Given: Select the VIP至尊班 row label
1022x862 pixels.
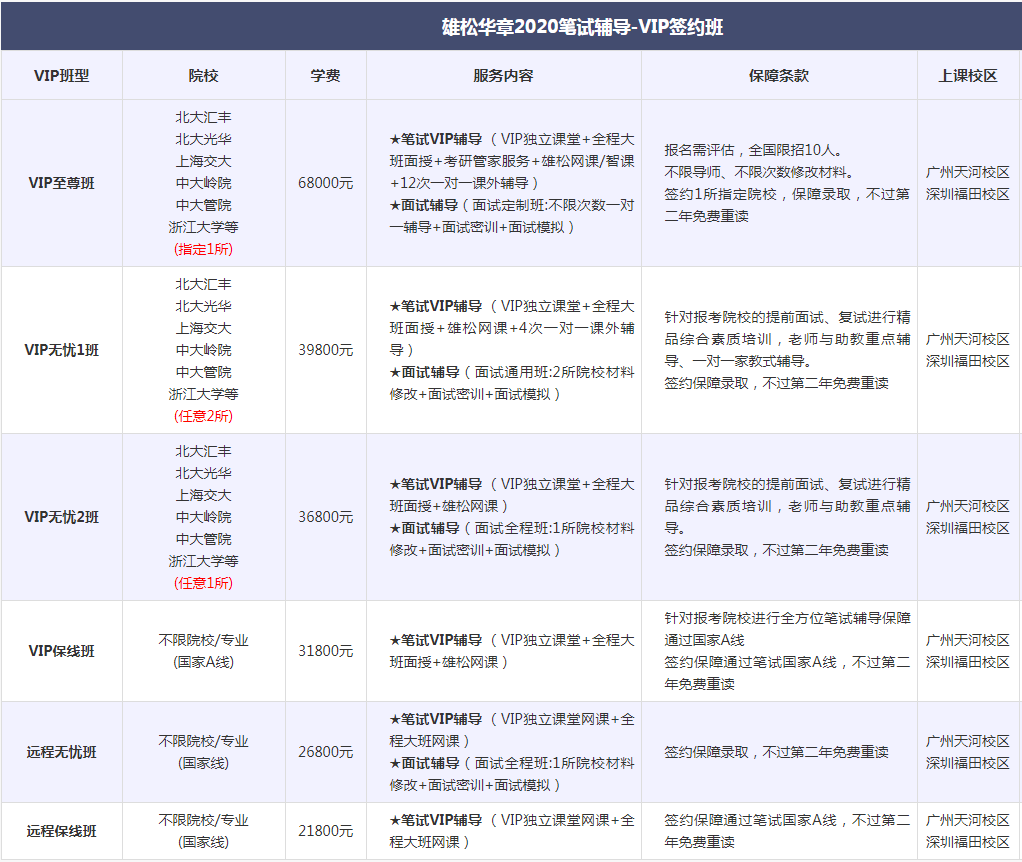Looking at the screenshot, I should pos(62,183).
